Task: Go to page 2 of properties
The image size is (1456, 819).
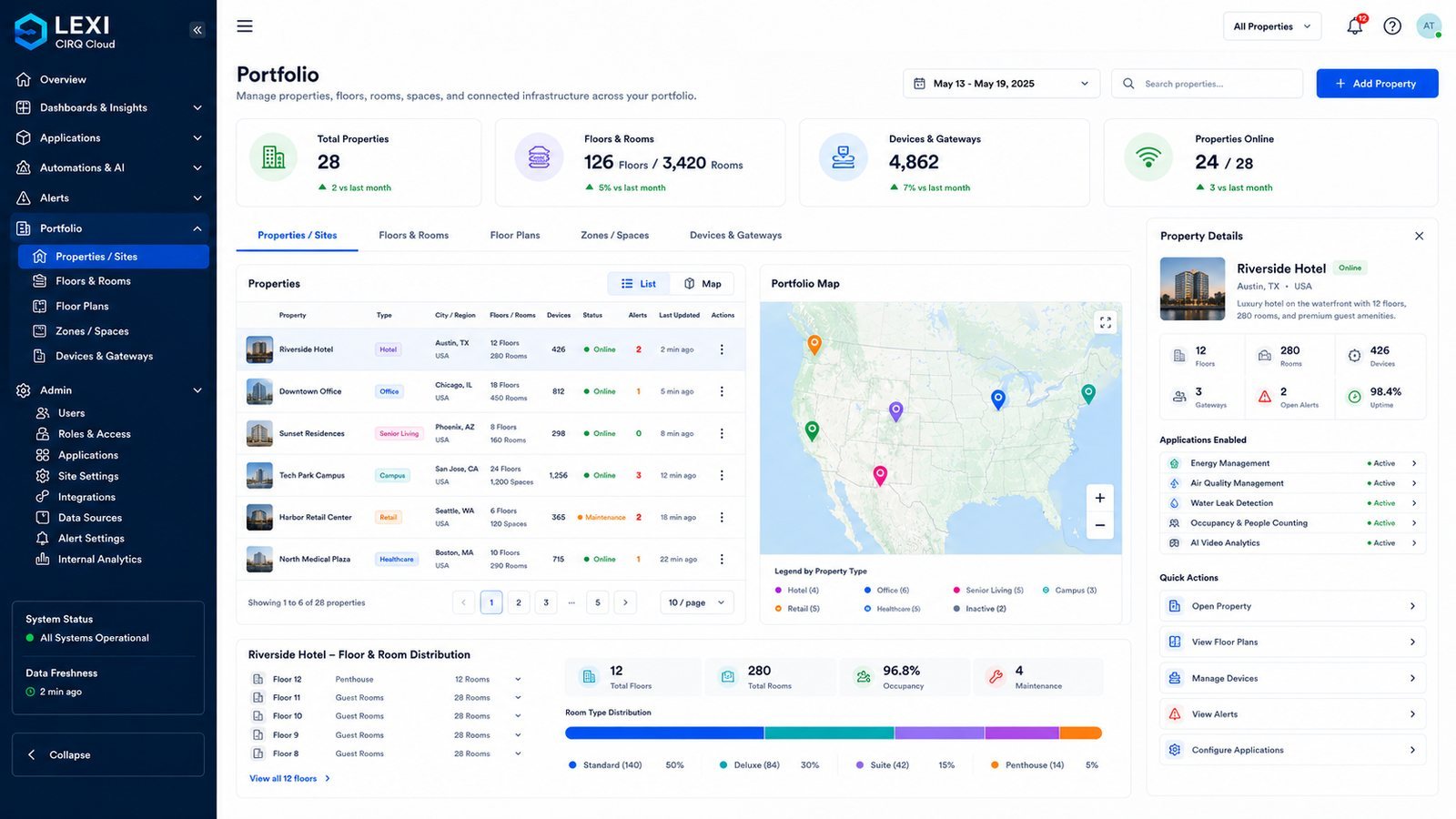Action: pyautogui.click(x=519, y=602)
